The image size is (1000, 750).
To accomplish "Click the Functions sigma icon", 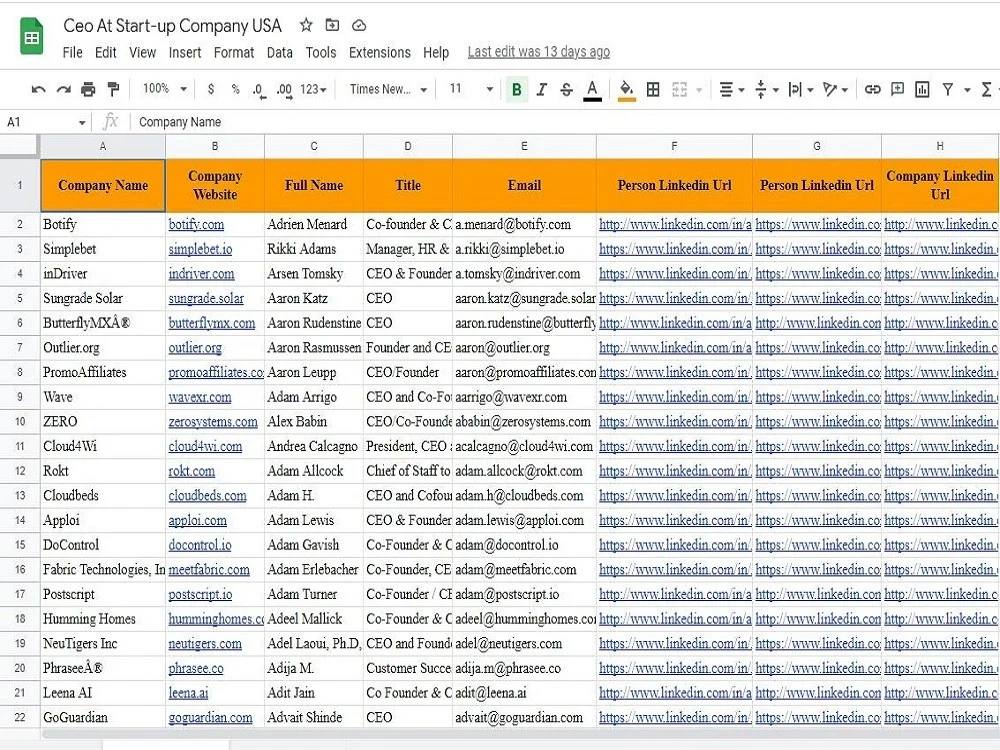I will 987,89.
